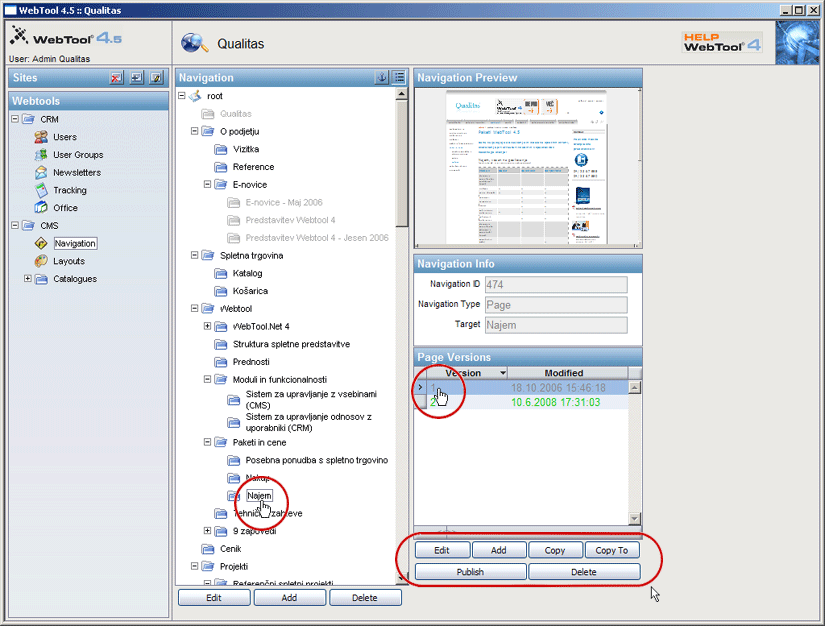
Task: Expand the WebTool.Net 4 node
Action: pos(207,326)
